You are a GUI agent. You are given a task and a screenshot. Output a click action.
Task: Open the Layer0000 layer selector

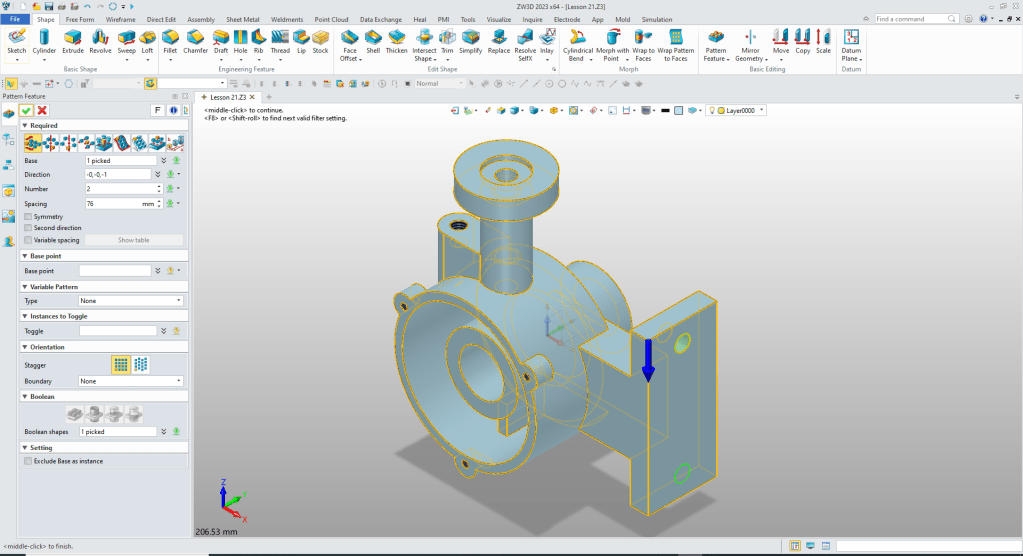[739, 110]
